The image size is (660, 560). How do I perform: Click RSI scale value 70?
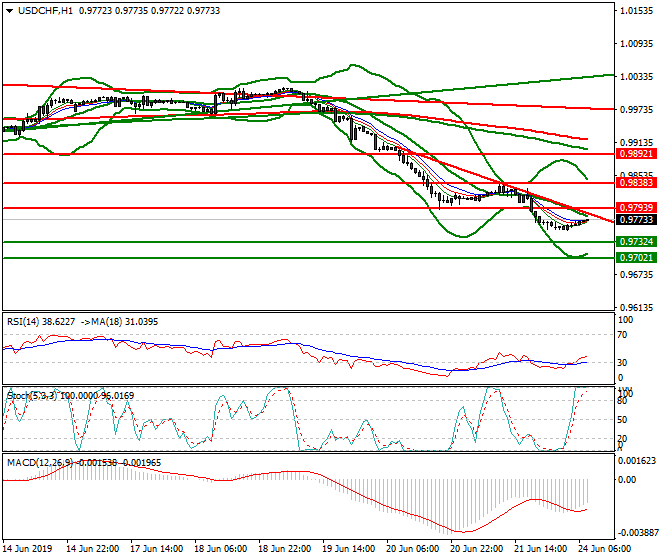(x=622, y=335)
